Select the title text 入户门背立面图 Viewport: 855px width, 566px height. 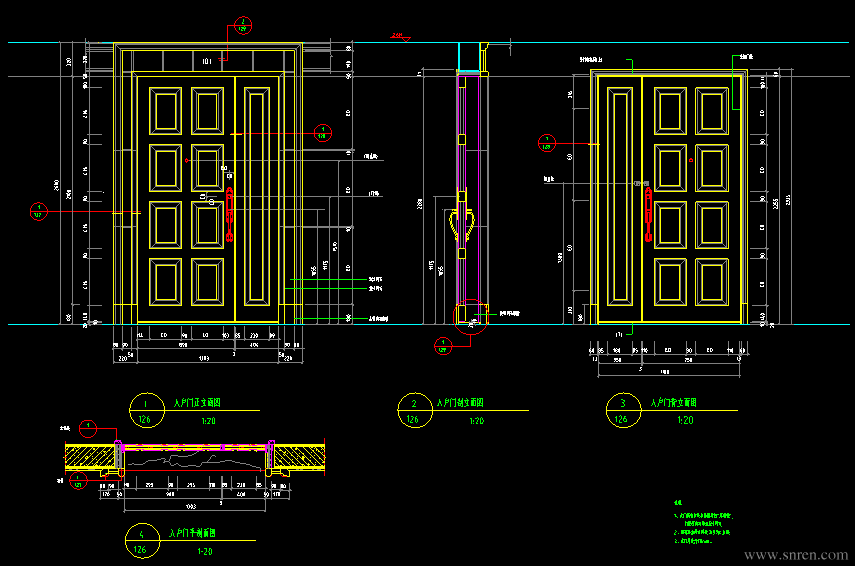(673, 402)
